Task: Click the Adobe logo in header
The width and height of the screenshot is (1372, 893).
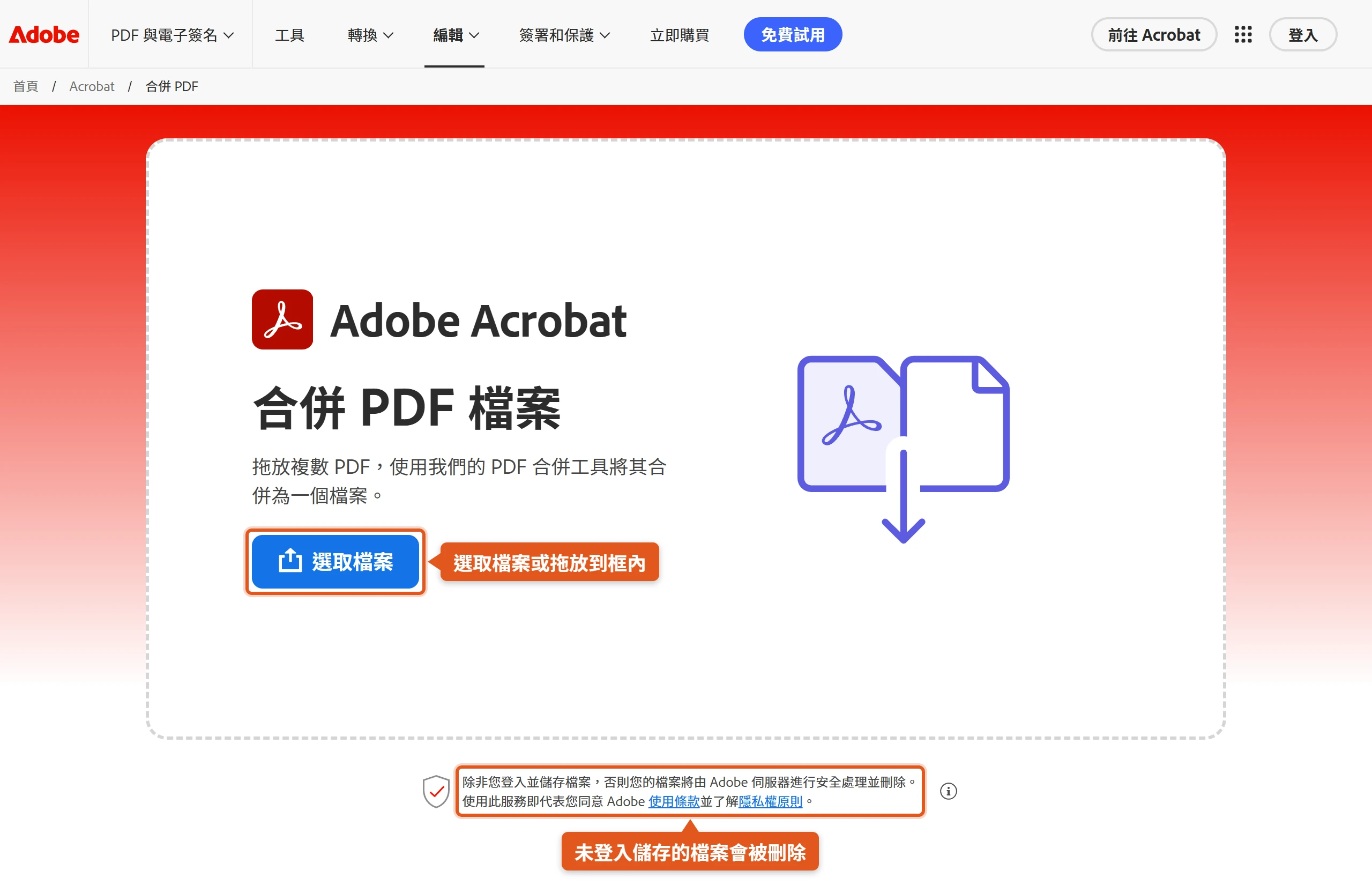Action: pyautogui.click(x=44, y=35)
